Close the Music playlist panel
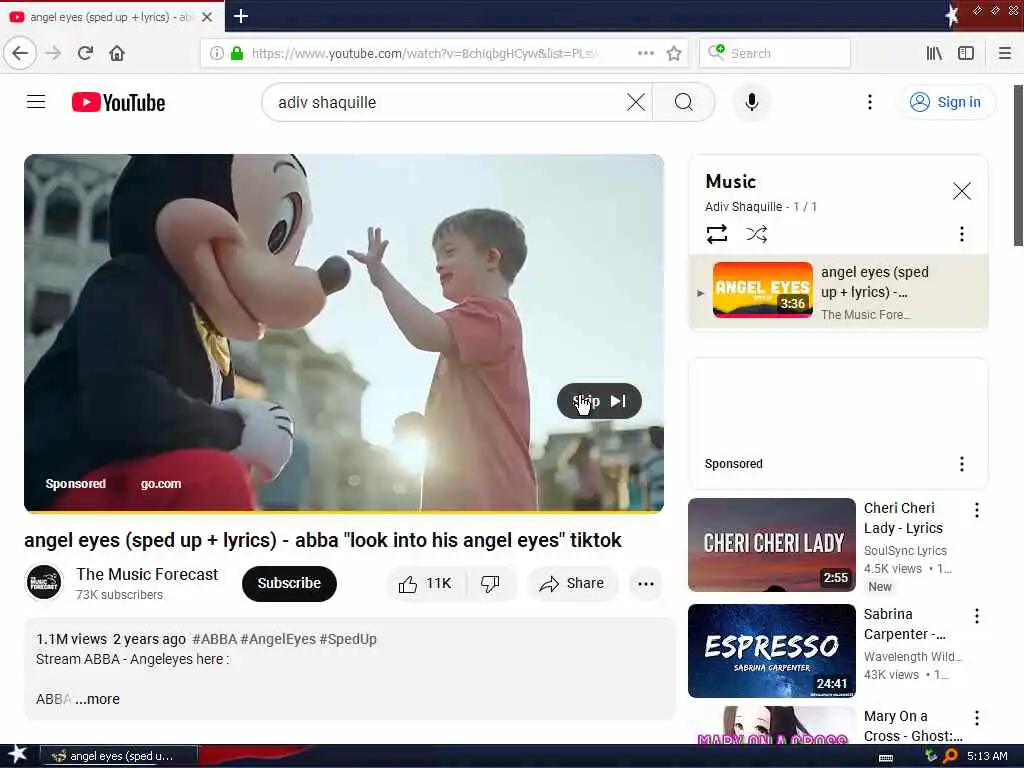The height and width of the screenshot is (768, 1024). point(961,191)
